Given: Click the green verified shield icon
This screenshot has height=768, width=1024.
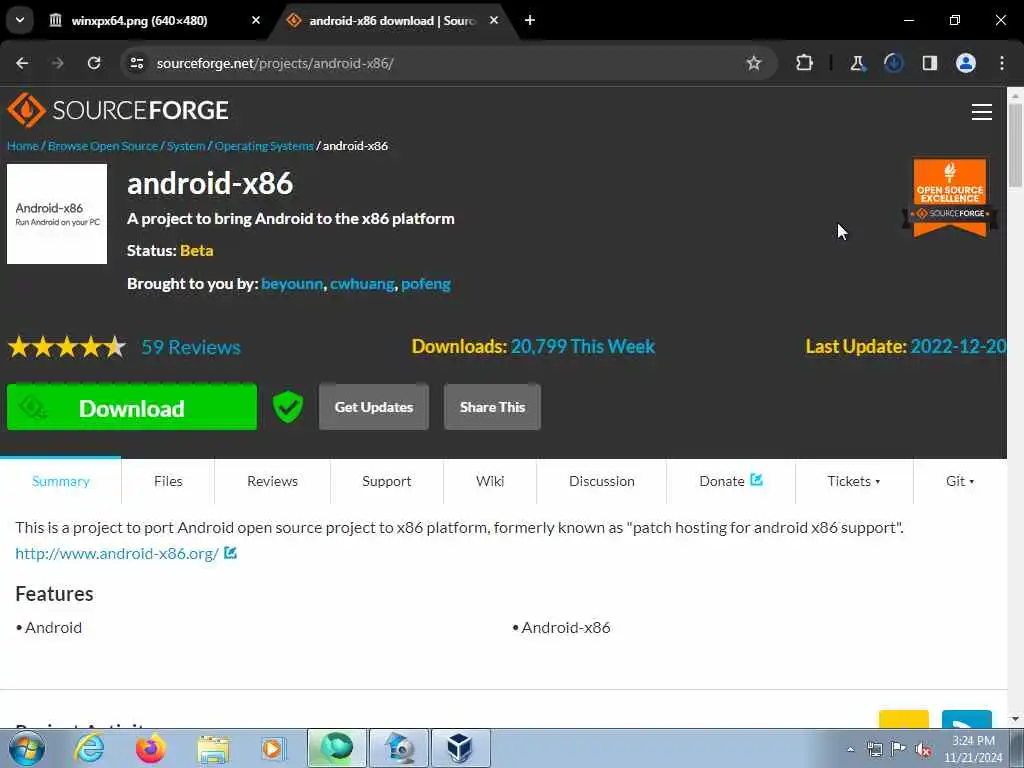Looking at the screenshot, I should (287, 407).
